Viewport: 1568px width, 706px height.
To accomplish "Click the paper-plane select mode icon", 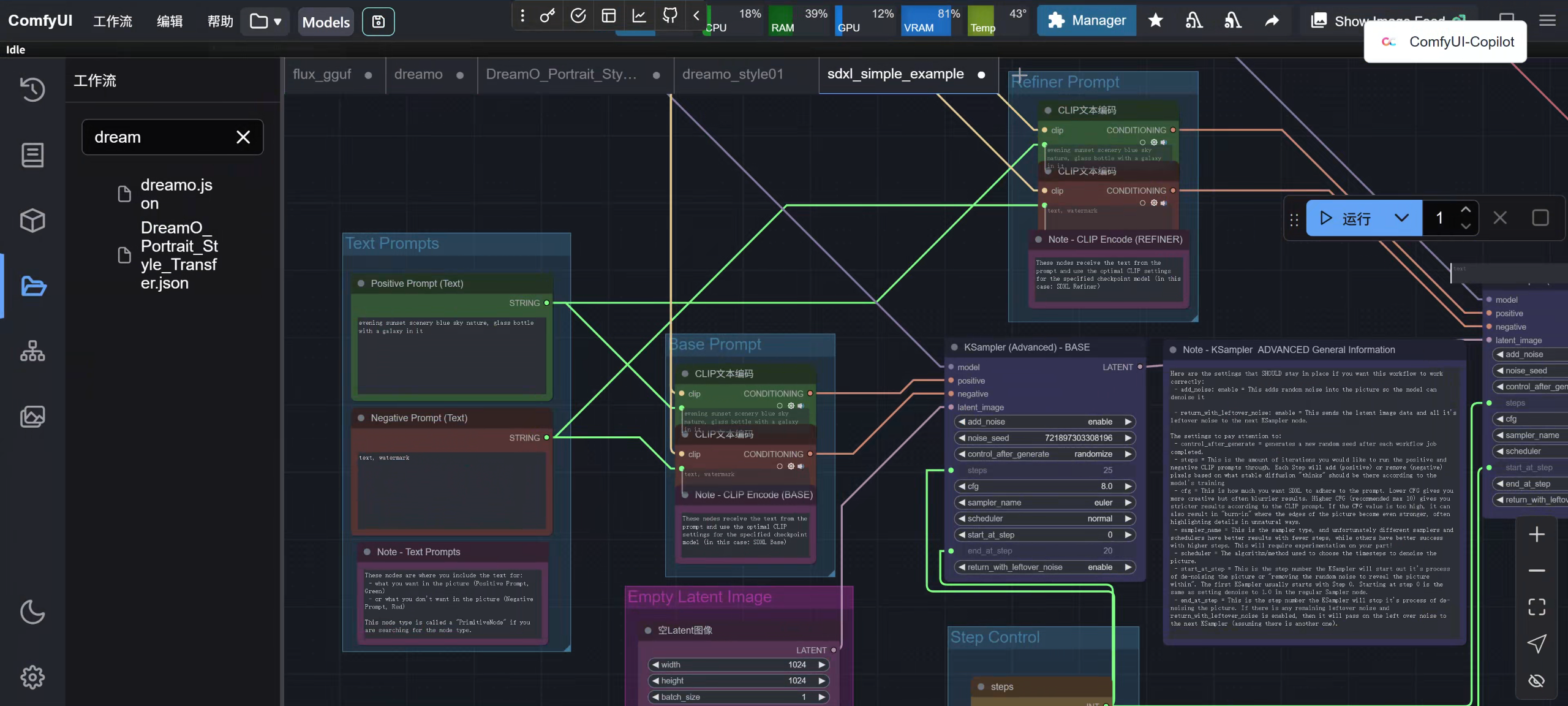I will pos(1537,643).
